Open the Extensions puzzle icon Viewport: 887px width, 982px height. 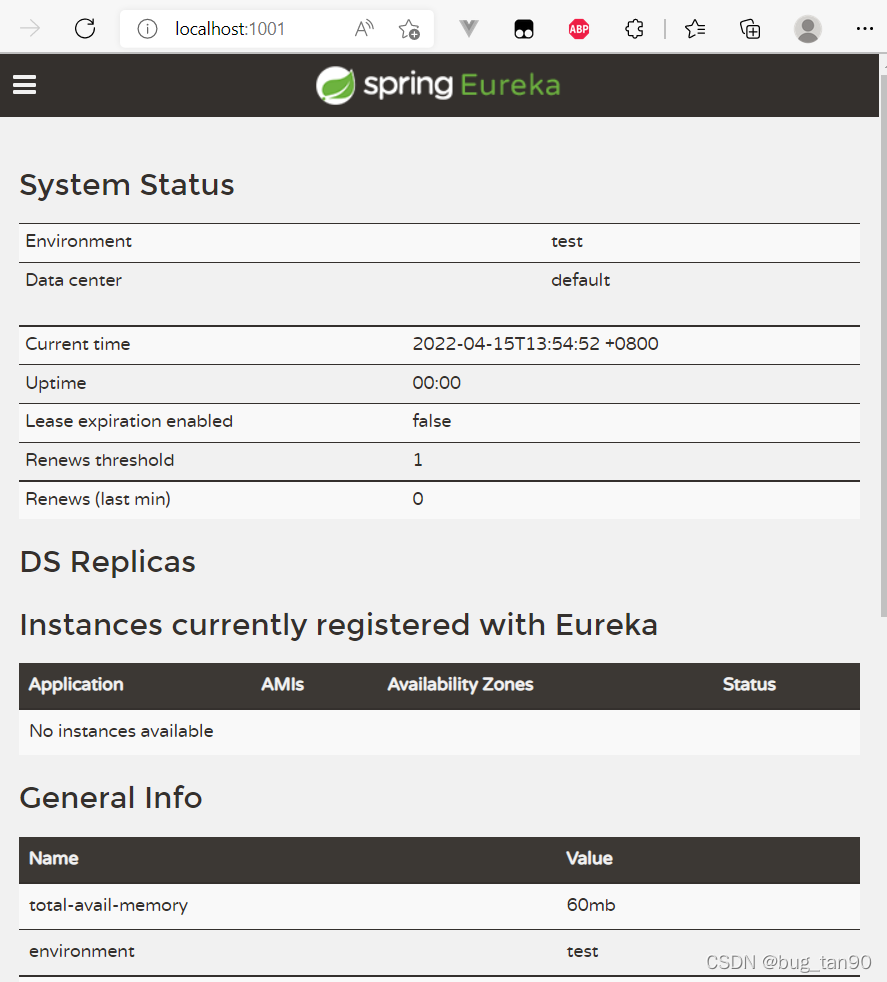point(634,29)
